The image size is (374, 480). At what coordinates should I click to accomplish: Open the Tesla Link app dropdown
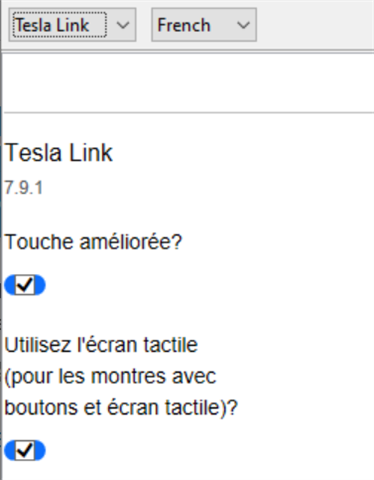point(72,25)
